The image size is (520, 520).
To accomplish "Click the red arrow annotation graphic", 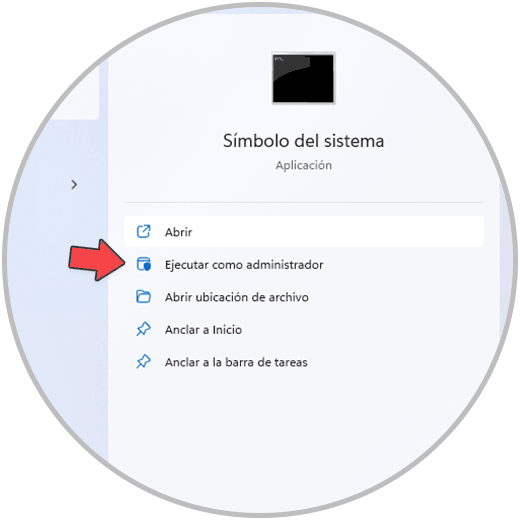I will pos(97,260).
